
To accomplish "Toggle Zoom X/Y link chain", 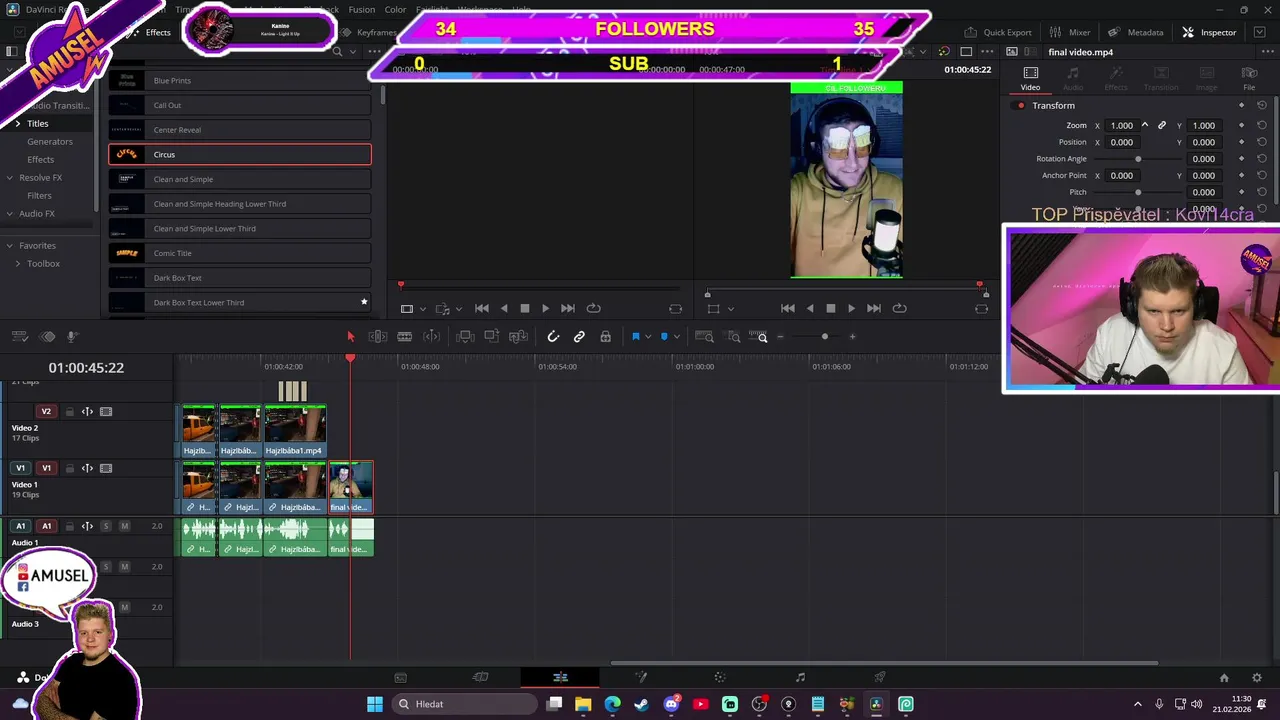I will 1161,125.
